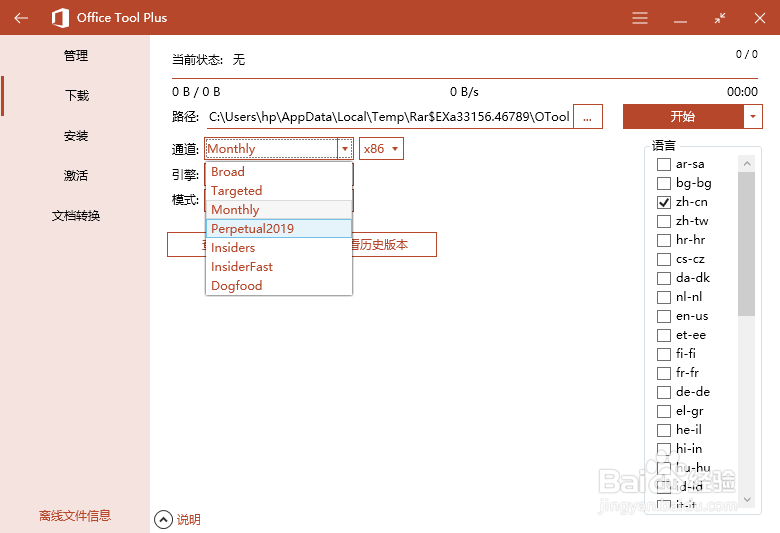Tick the el-gr language checkbox

click(664, 412)
